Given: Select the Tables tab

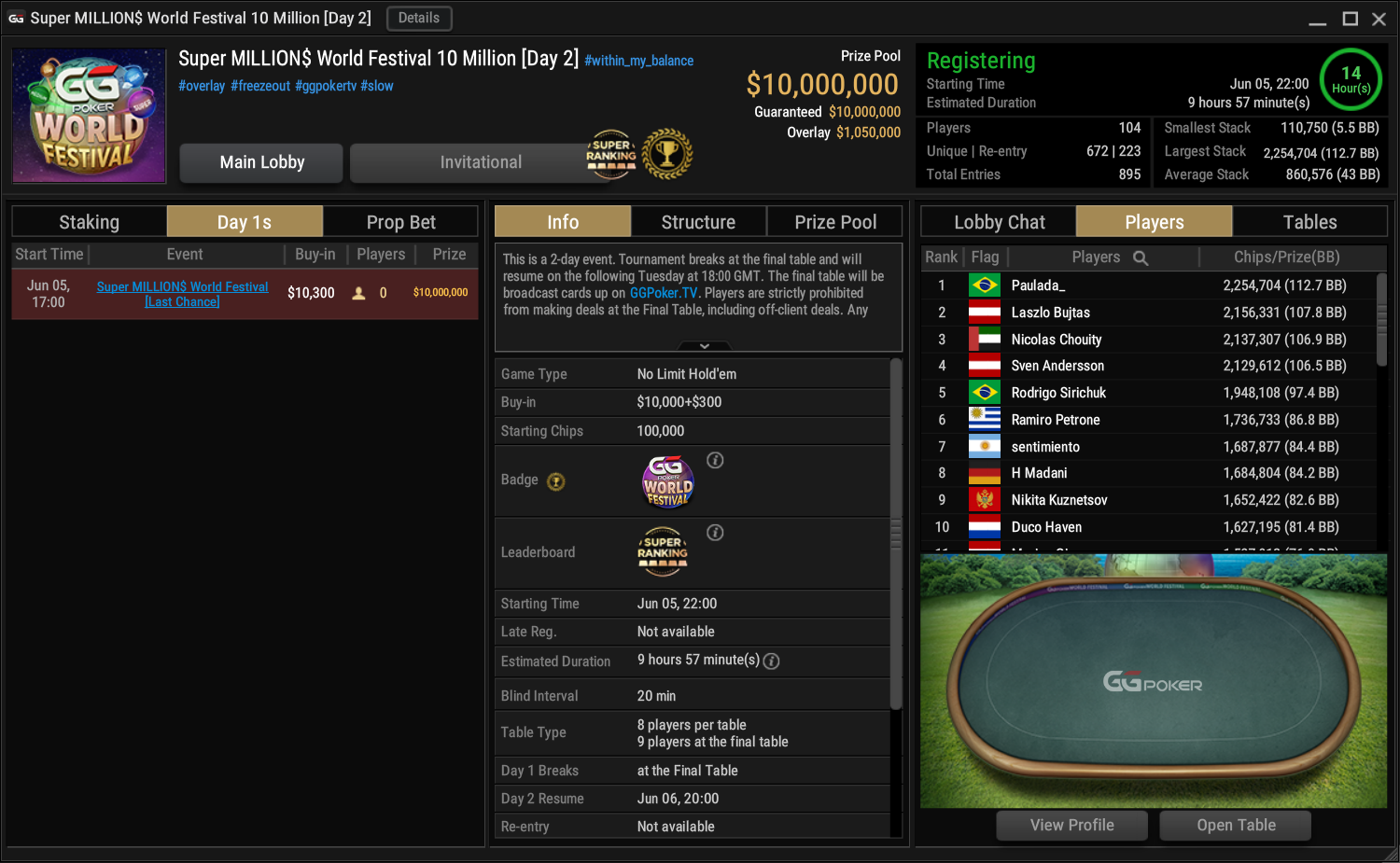Looking at the screenshot, I should tap(1309, 222).
